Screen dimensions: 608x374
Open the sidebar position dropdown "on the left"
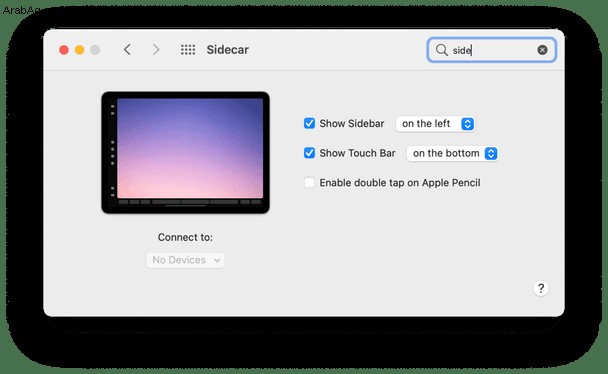point(435,124)
